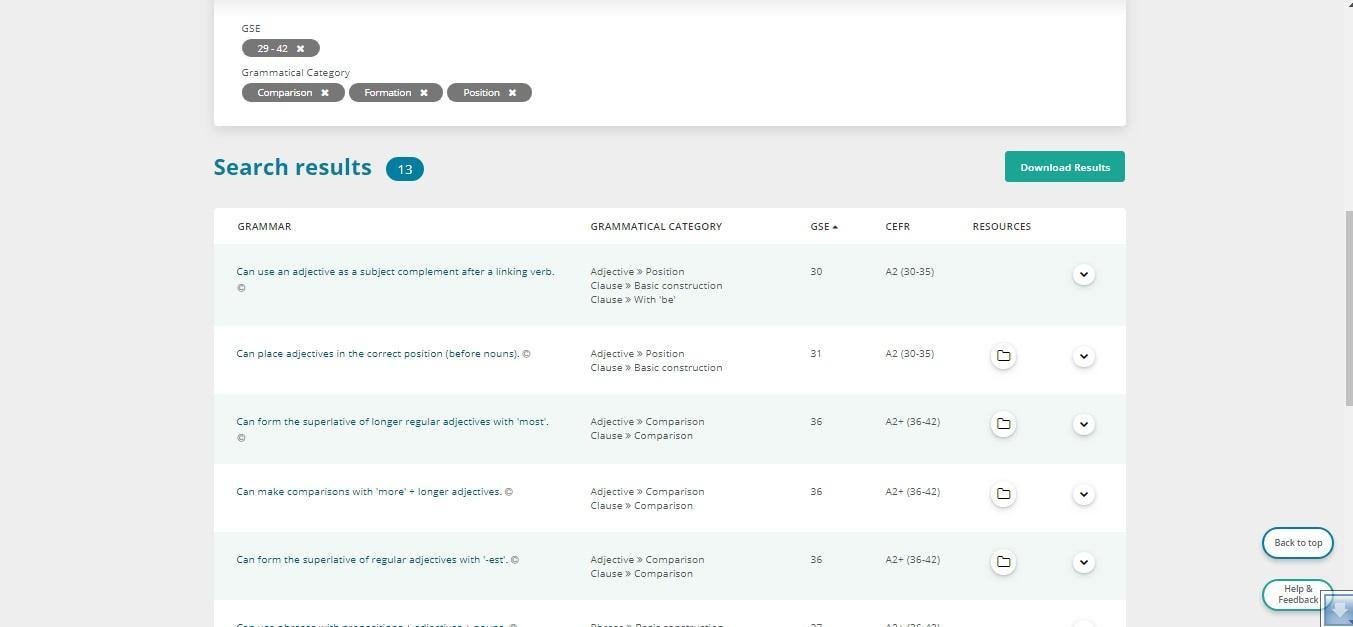Open resources folder for superlative '-est' row

1003,562
